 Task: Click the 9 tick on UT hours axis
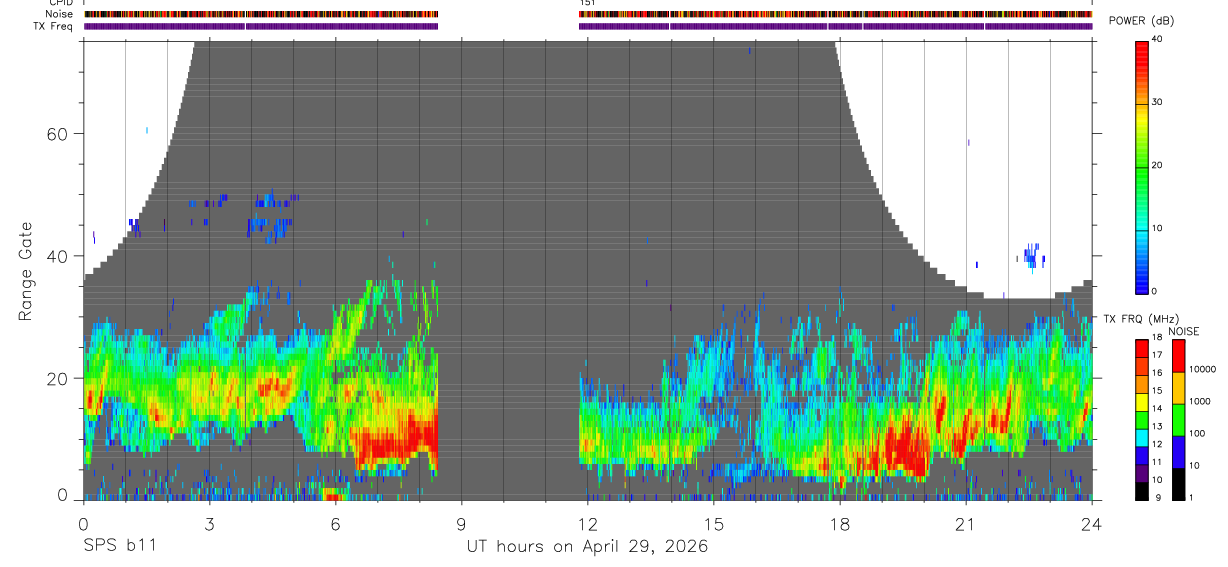click(461, 524)
